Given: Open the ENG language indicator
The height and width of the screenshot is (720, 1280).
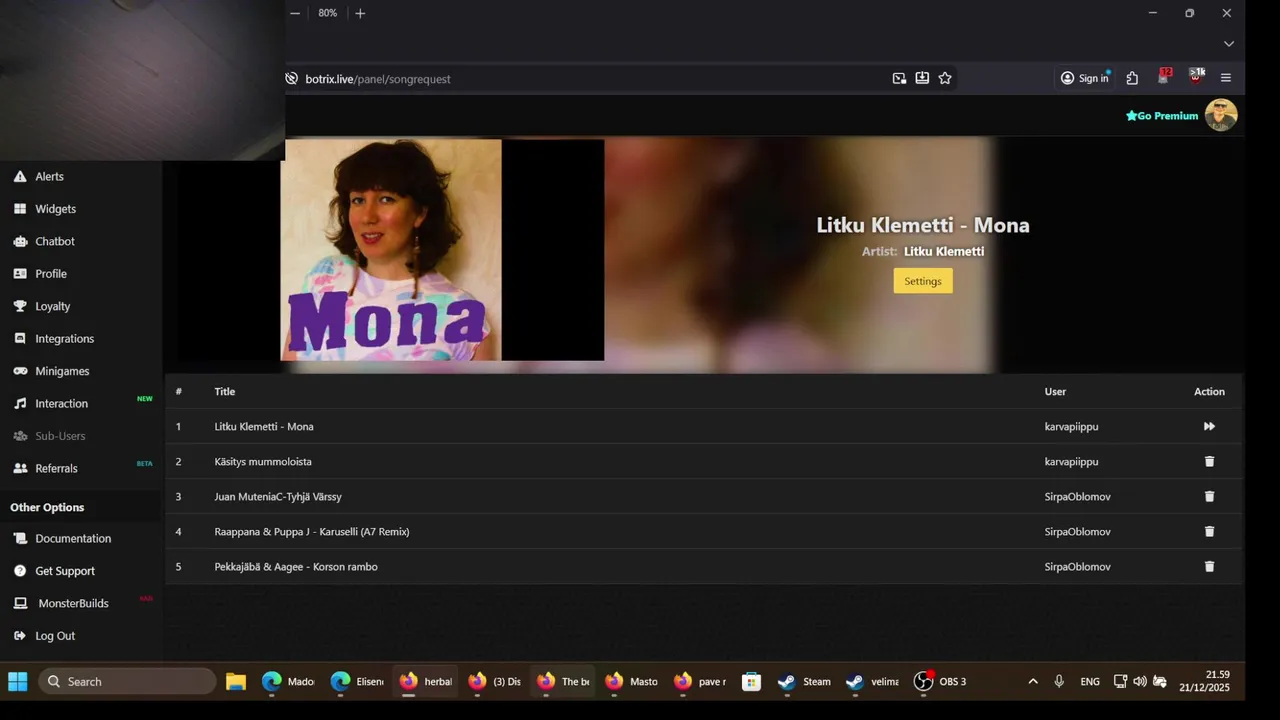Looking at the screenshot, I should click(1090, 681).
